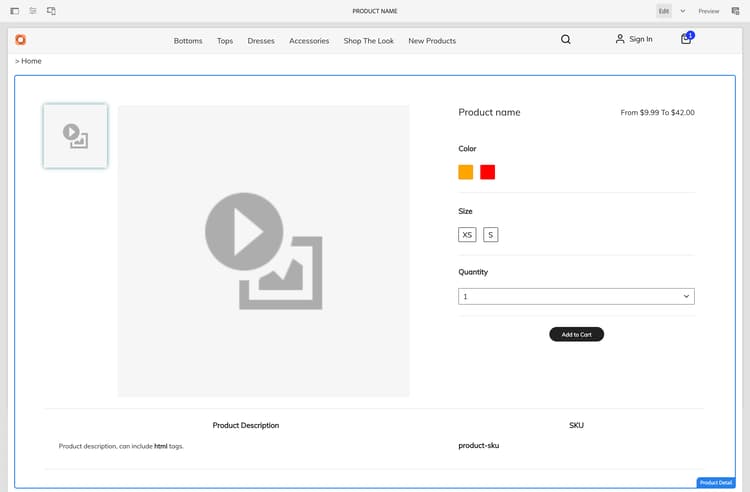Expand the mode selector chevron
Viewport: 750px width, 492px height.
(x=683, y=11)
